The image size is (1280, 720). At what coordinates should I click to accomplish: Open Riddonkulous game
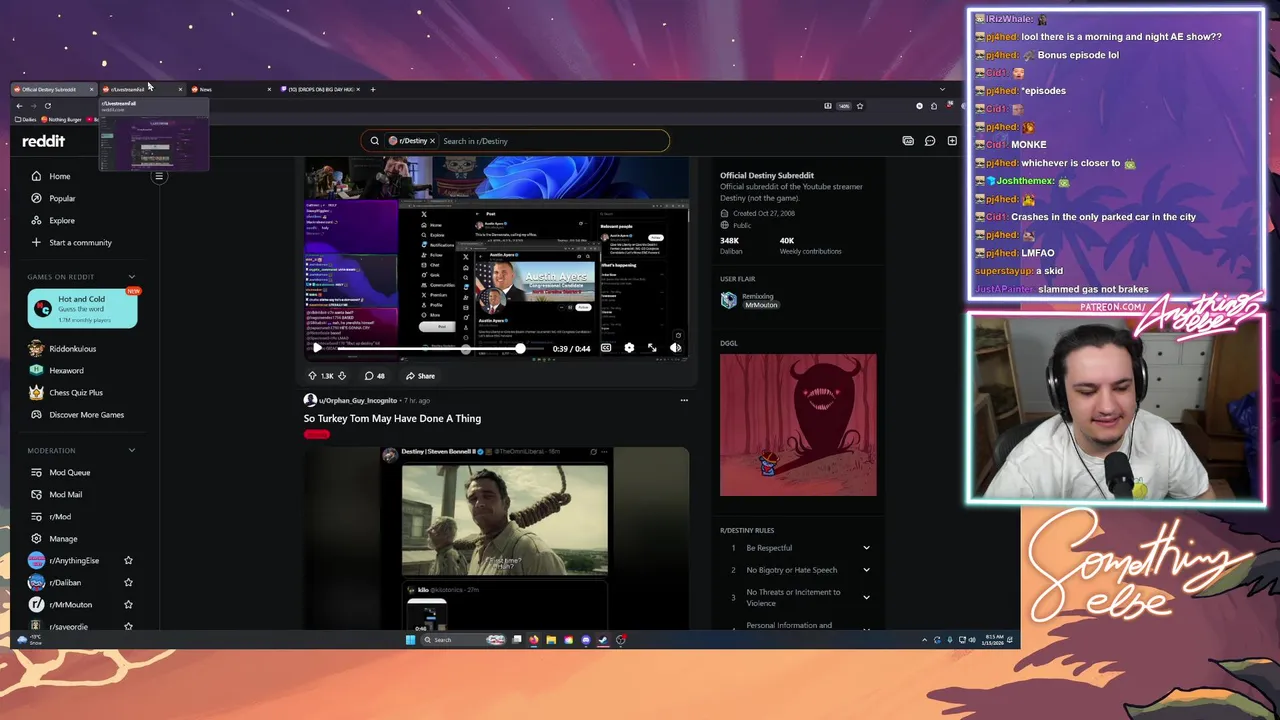72,349
